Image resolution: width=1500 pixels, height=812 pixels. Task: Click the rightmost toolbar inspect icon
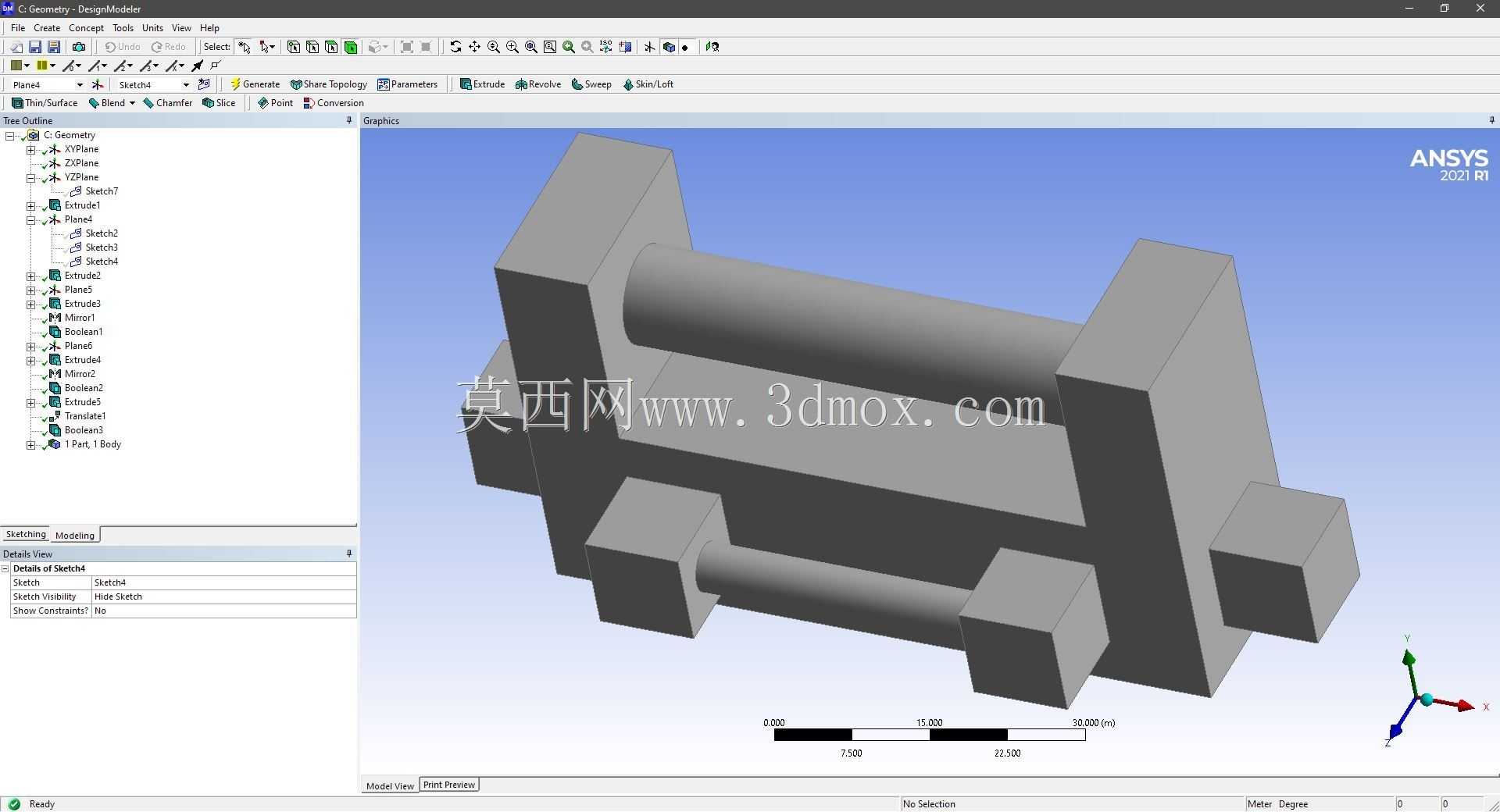(712, 47)
